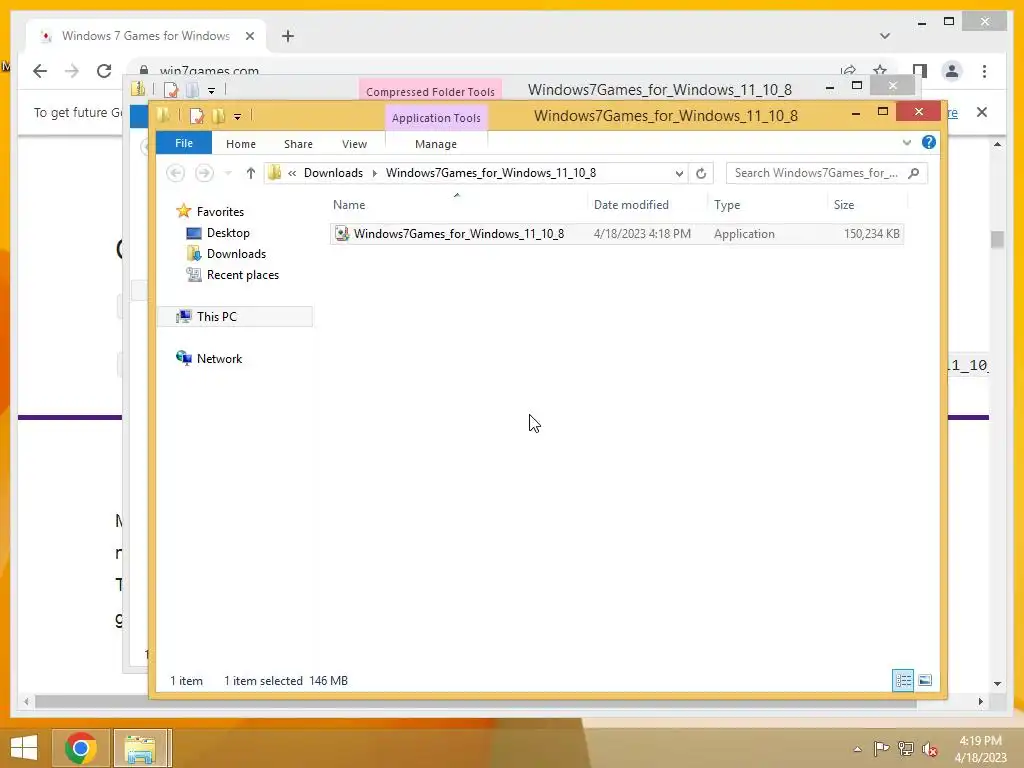Image resolution: width=1024 pixels, height=768 pixels.
Task: Click the Chrome page horizontal scrollbar
Action: (x=475, y=701)
